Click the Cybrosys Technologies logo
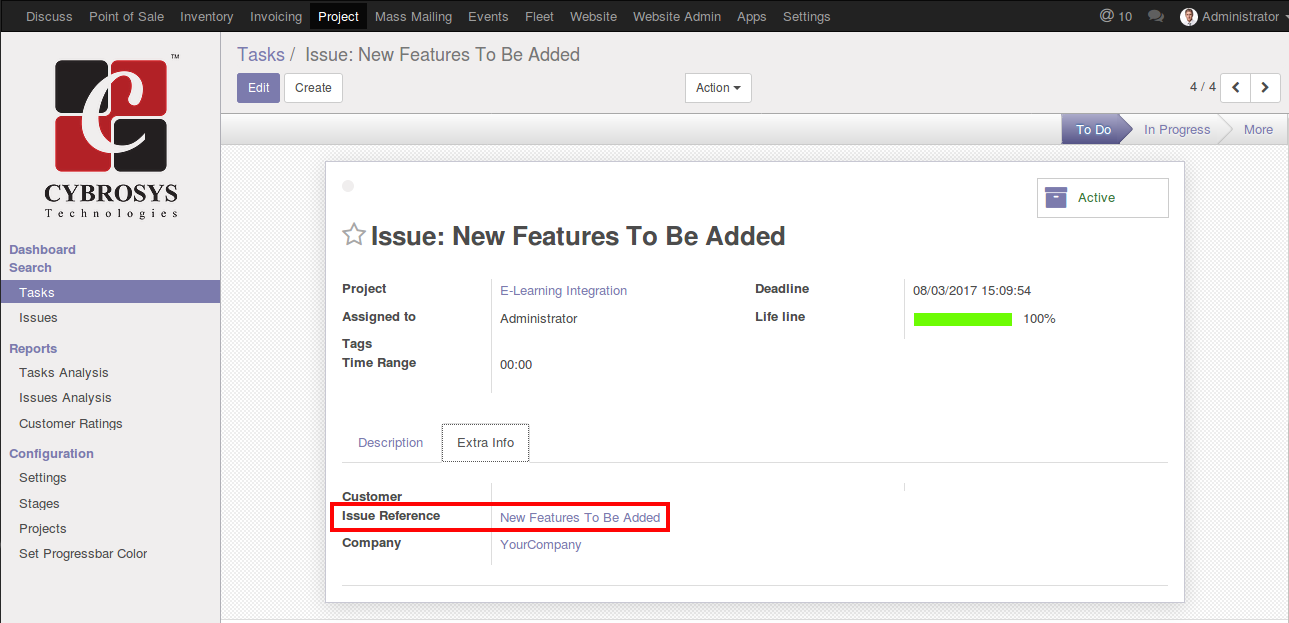This screenshot has height=623, width=1289. click(x=111, y=138)
